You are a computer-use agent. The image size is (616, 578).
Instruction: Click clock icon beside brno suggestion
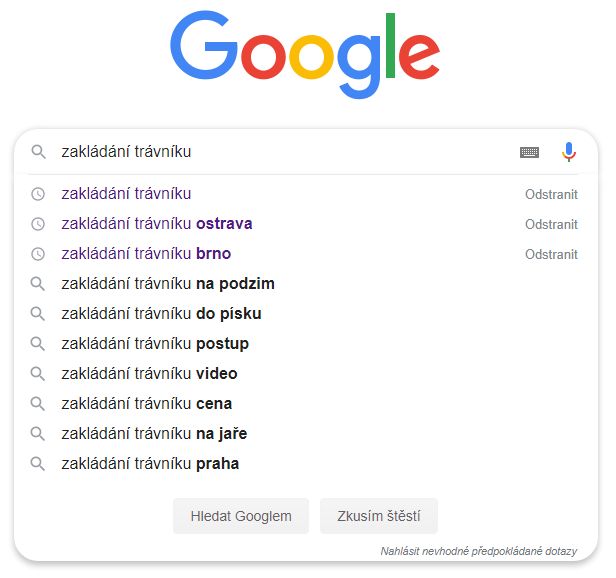[38, 254]
